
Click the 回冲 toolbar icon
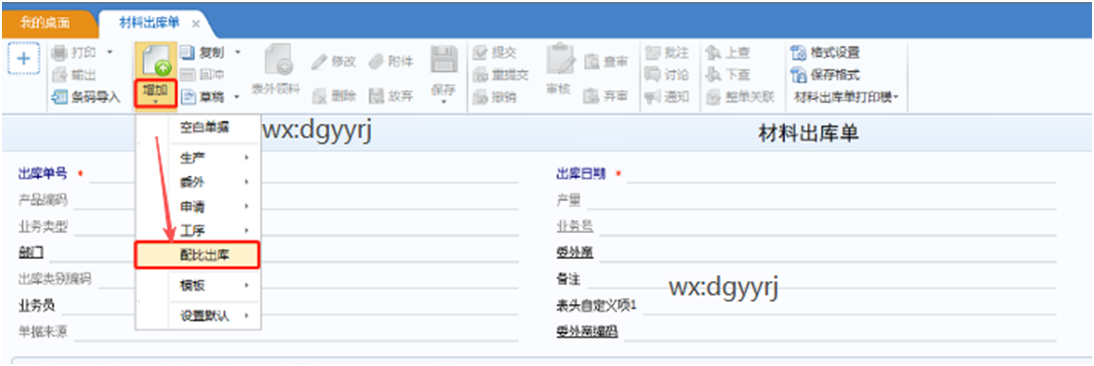[x=187, y=75]
